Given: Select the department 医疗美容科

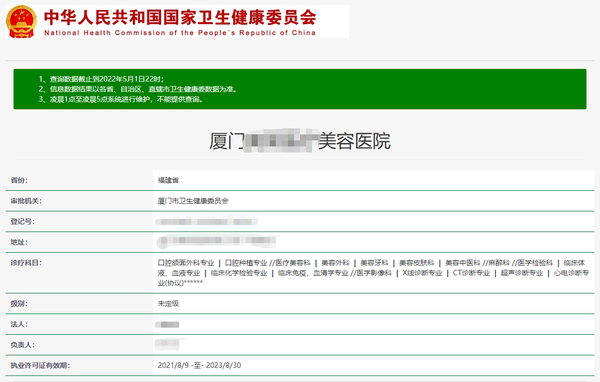Looking at the screenshot, I should (293, 263).
